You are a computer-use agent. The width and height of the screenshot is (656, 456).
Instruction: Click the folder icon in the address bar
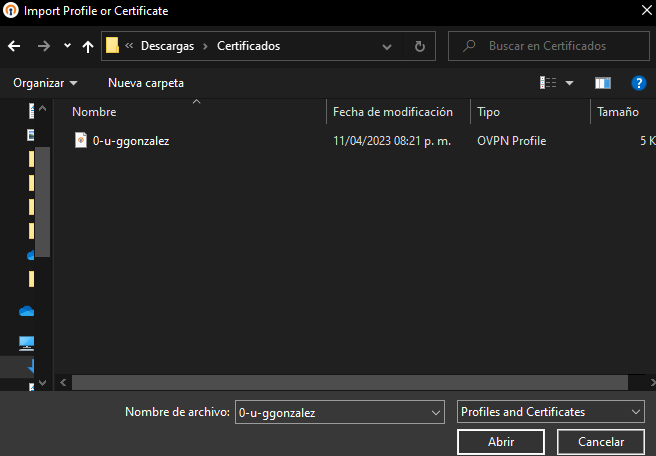click(x=112, y=46)
